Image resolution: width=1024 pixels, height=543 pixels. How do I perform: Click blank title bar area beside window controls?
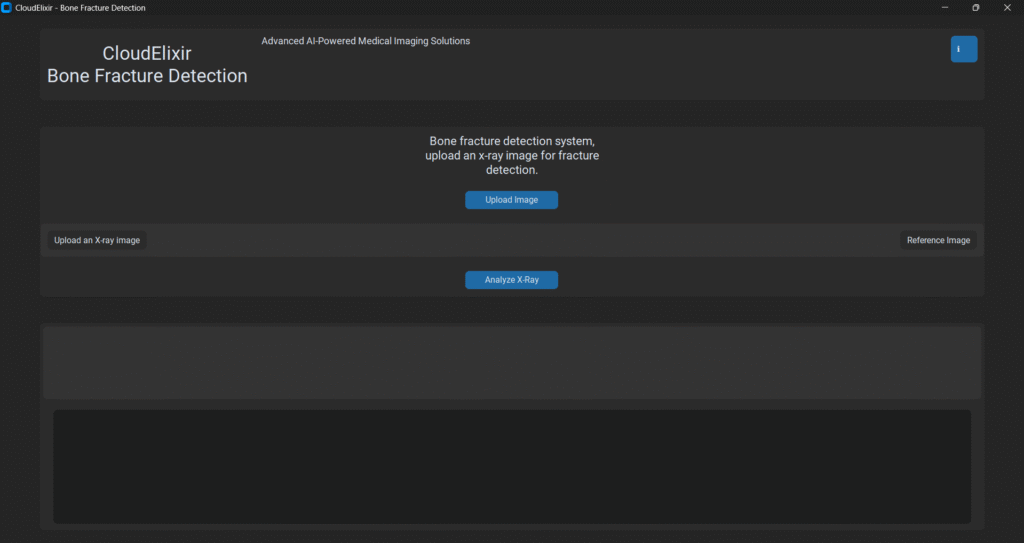(x=600, y=8)
